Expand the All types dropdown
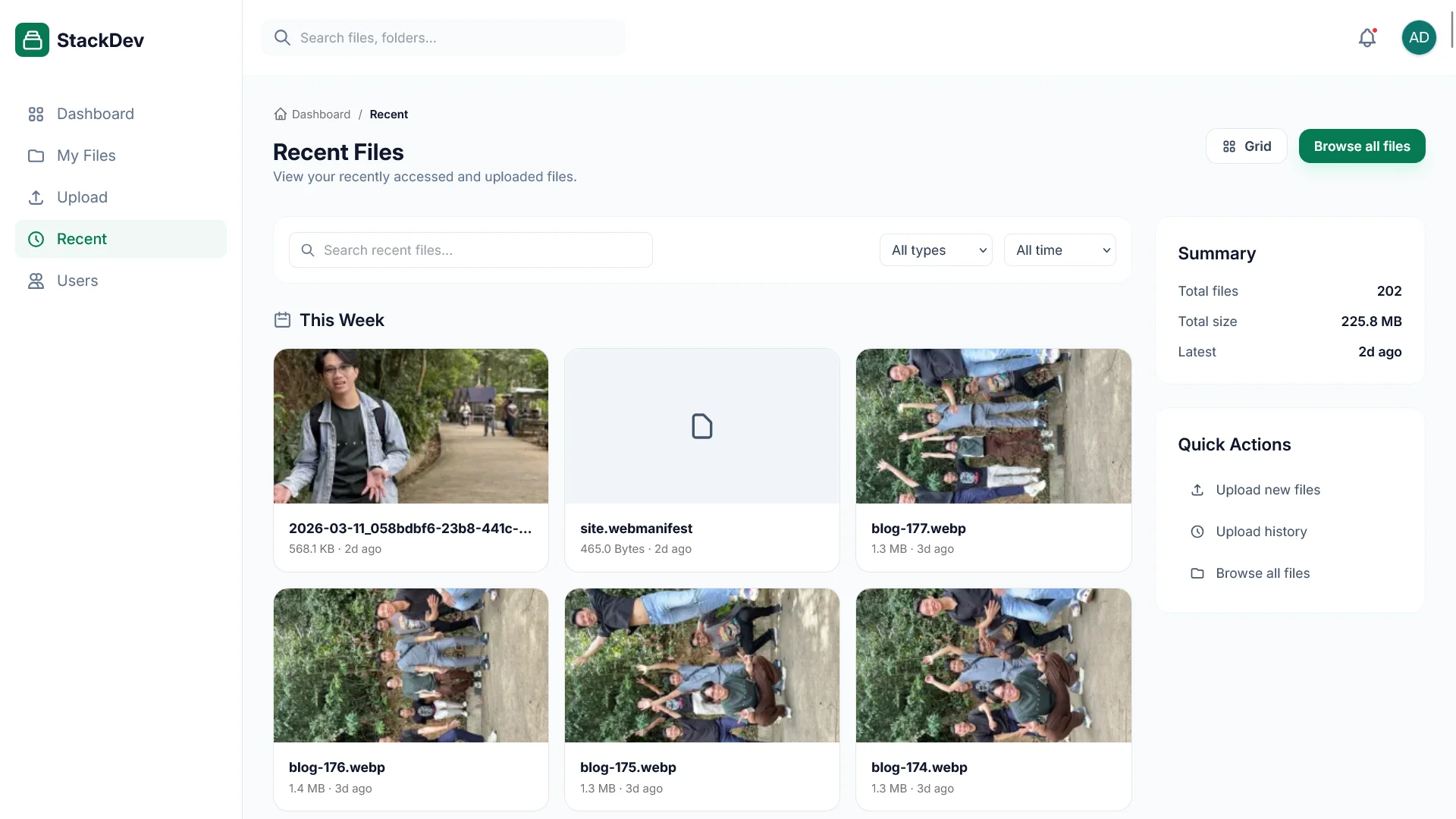1456x819 pixels. [x=936, y=250]
